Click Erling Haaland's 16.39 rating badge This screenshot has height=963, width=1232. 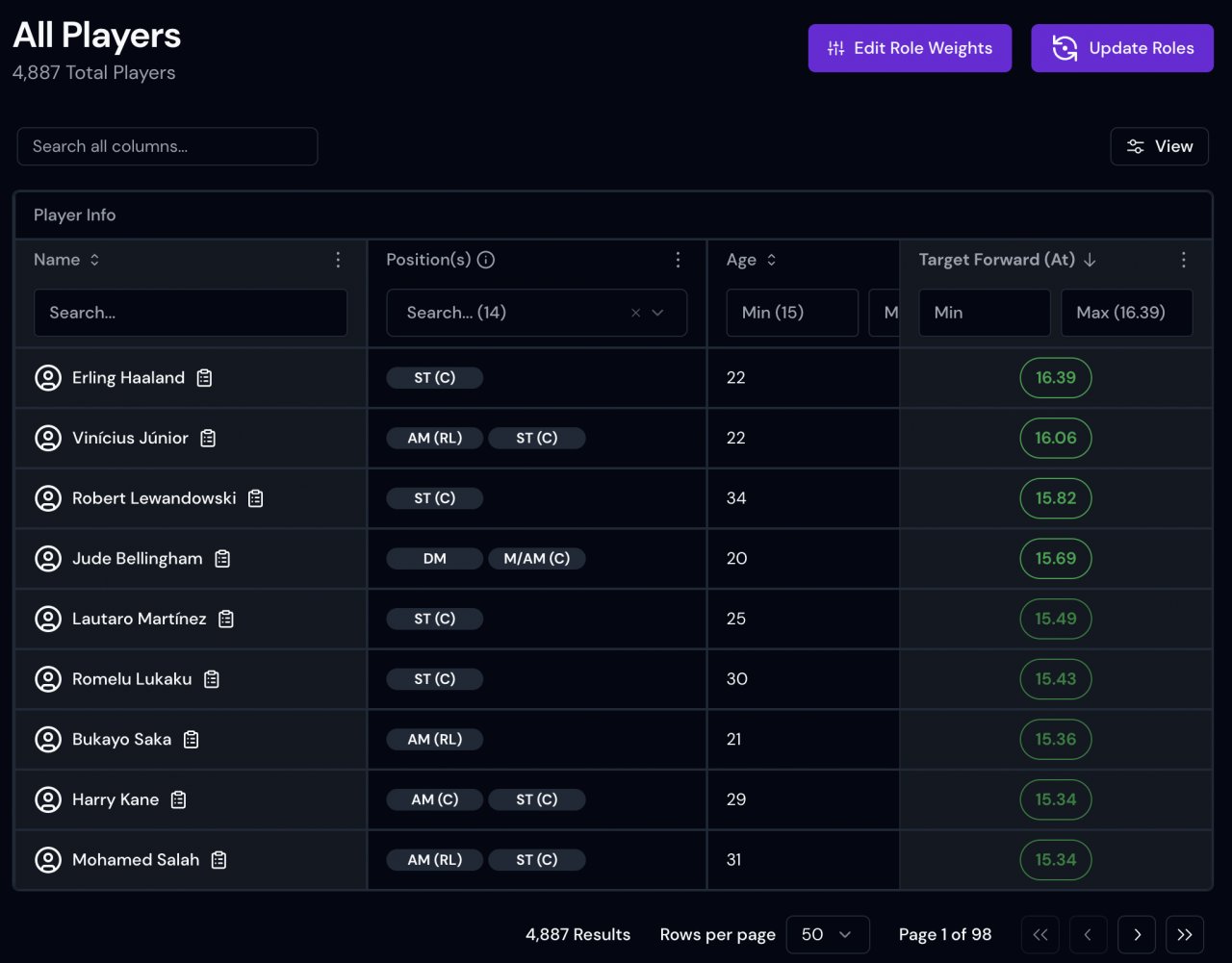pos(1055,378)
